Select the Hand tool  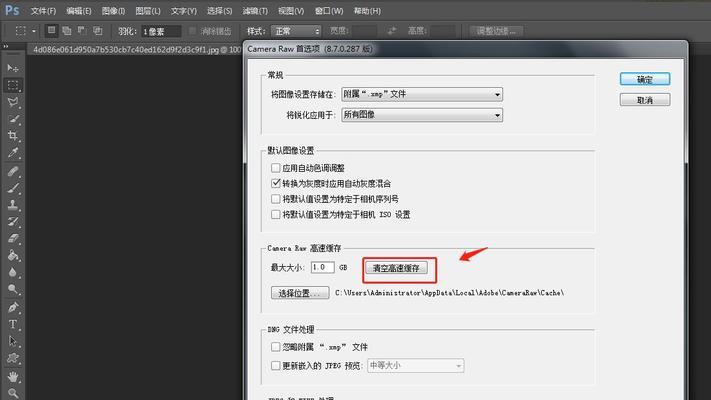pos(13,376)
